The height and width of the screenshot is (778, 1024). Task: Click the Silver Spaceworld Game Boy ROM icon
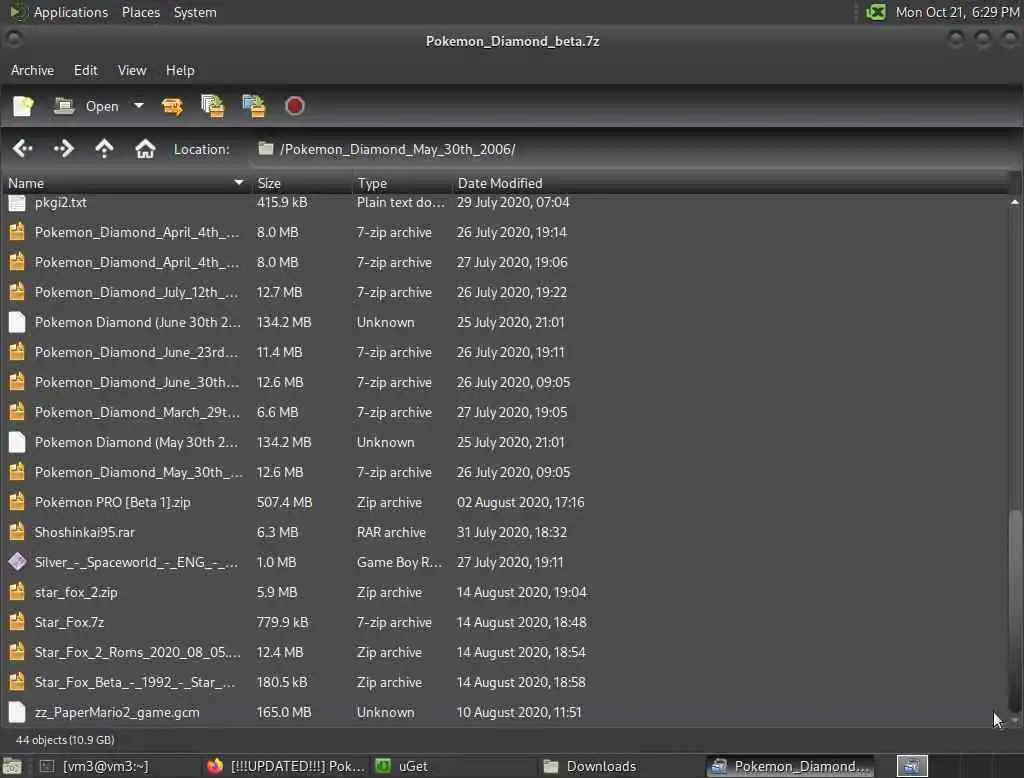[17, 562]
